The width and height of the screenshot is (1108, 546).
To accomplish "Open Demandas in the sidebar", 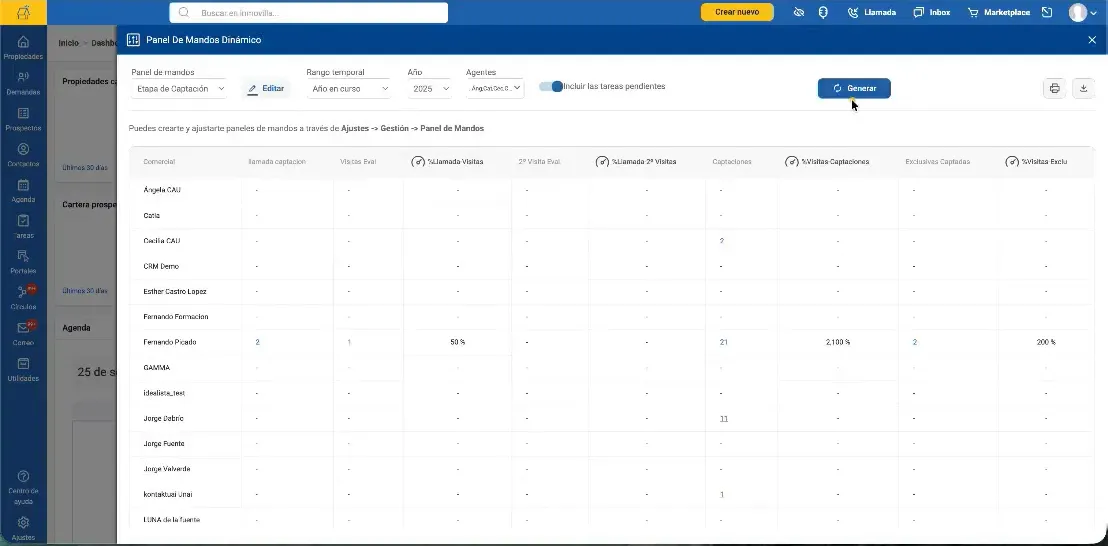I will [x=23, y=83].
